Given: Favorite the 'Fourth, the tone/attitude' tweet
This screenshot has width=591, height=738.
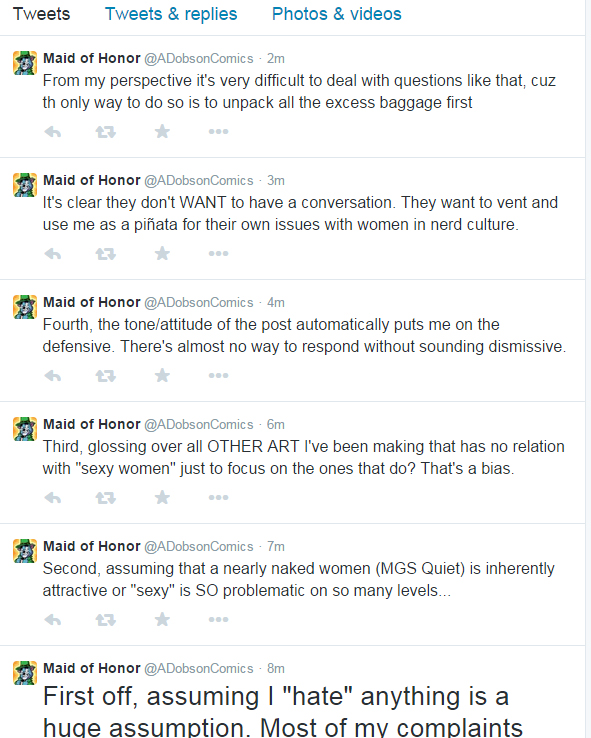Looking at the screenshot, I should pos(162,376).
